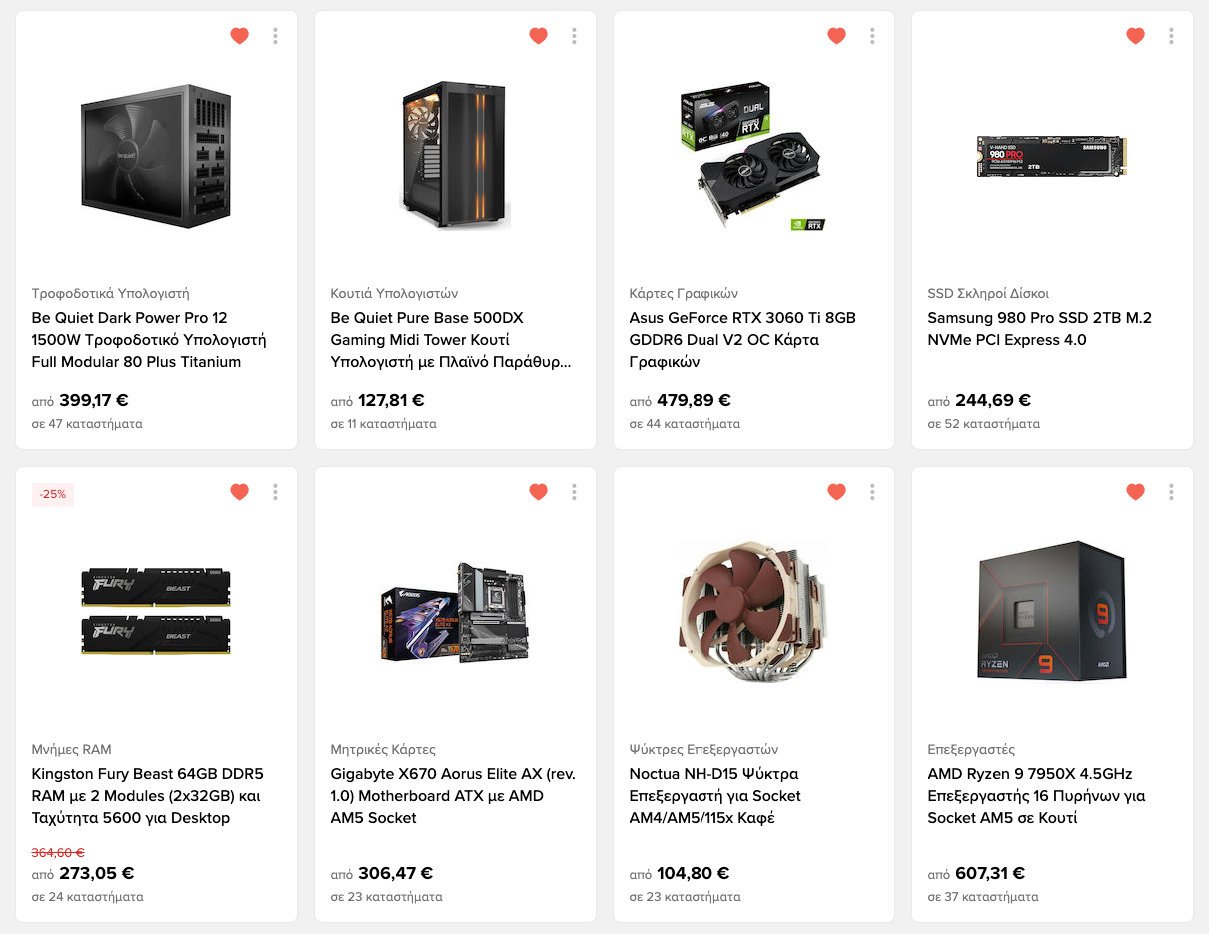Open three-dot menu on Dark Power Pro 12 card
The image size is (1209, 934).
coord(275,36)
